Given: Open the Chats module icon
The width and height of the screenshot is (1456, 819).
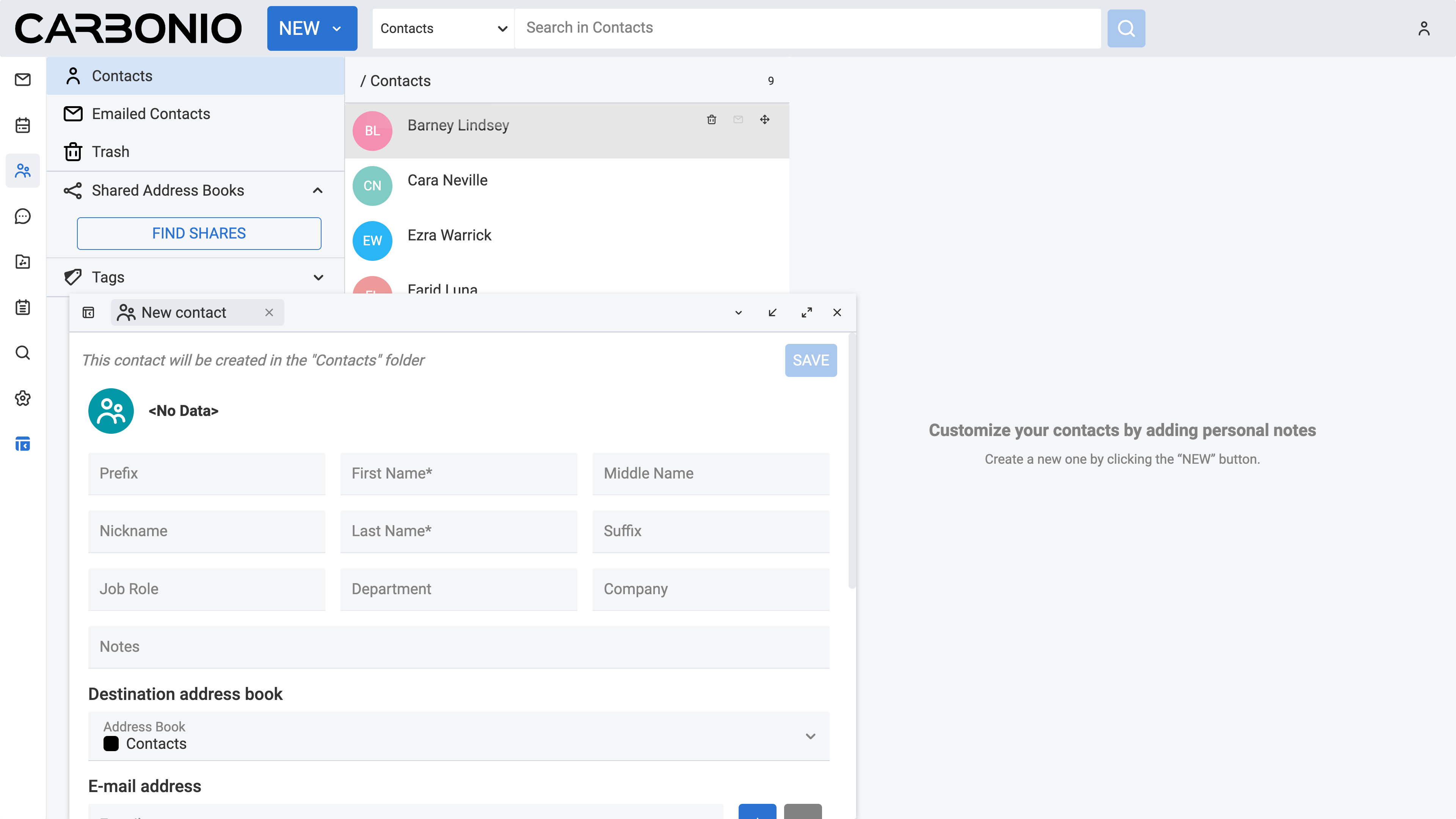Looking at the screenshot, I should click(23, 216).
